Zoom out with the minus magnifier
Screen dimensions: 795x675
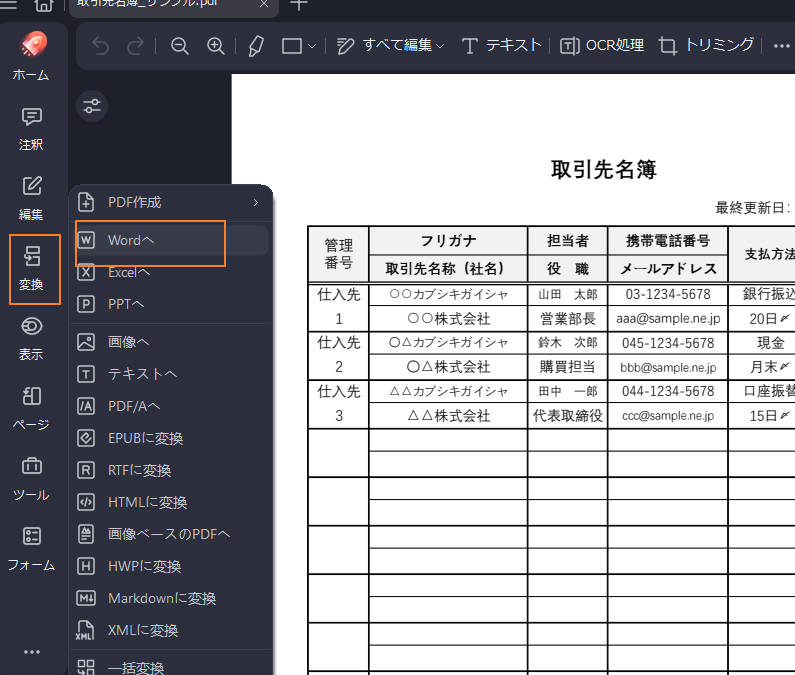coord(179,46)
